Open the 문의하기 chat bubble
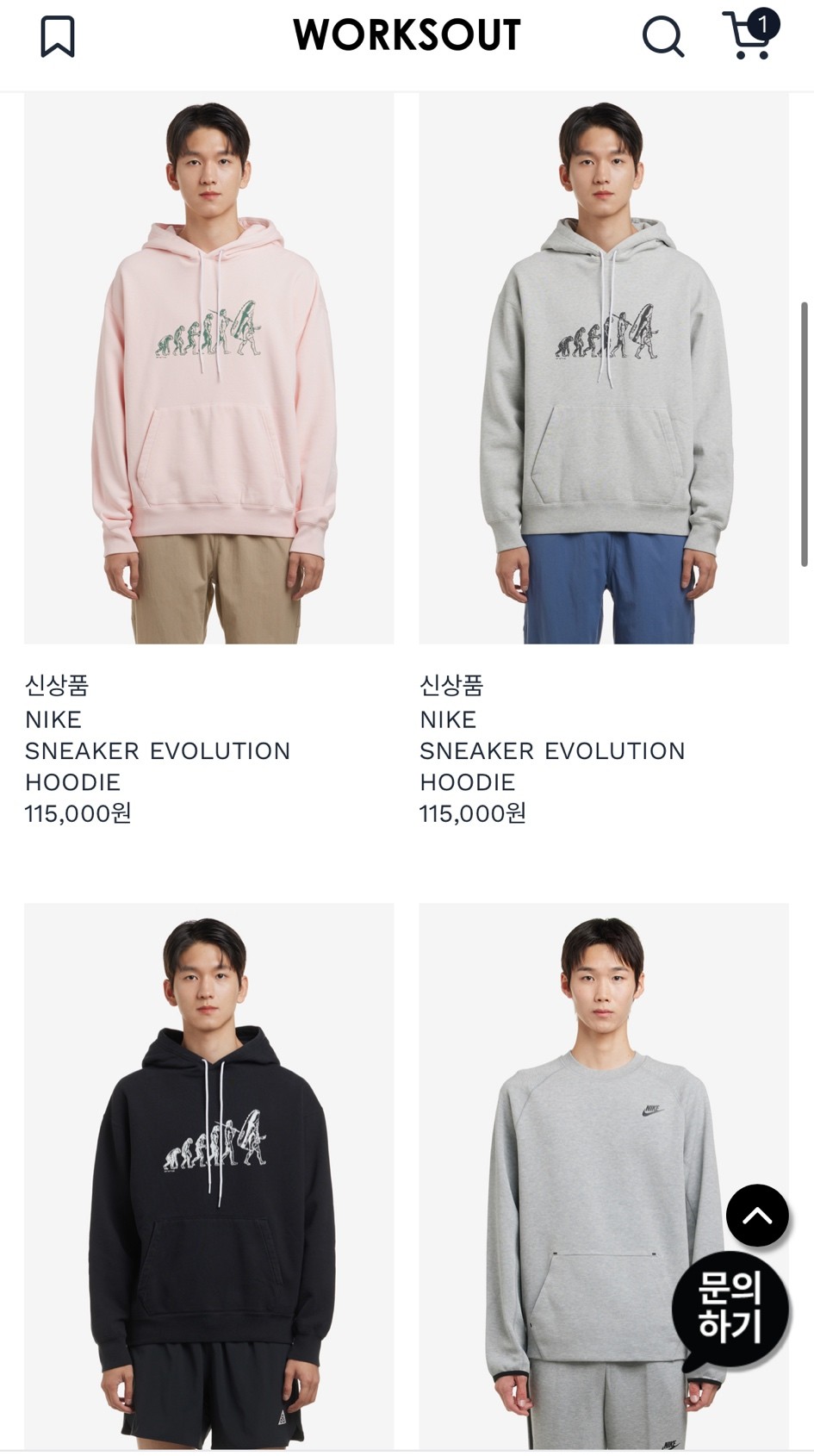Viewport: 814px width, 1456px height. (730, 1310)
